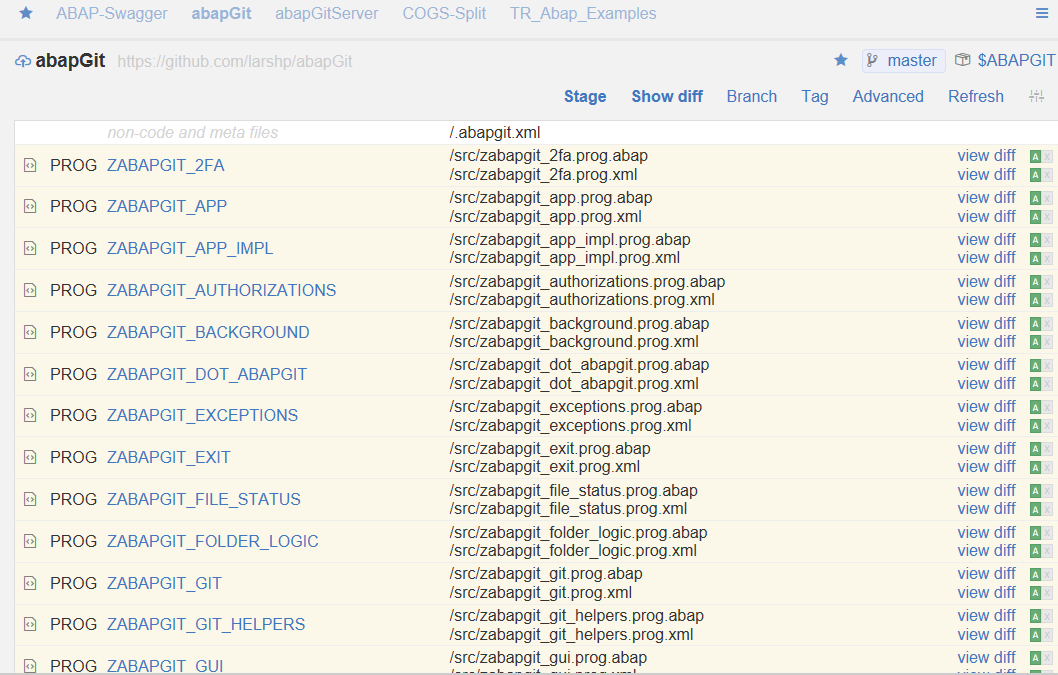View diff for zabapgit_git_helpers.prog.xml
This screenshot has width=1058, height=675.
[x=986, y=635]
